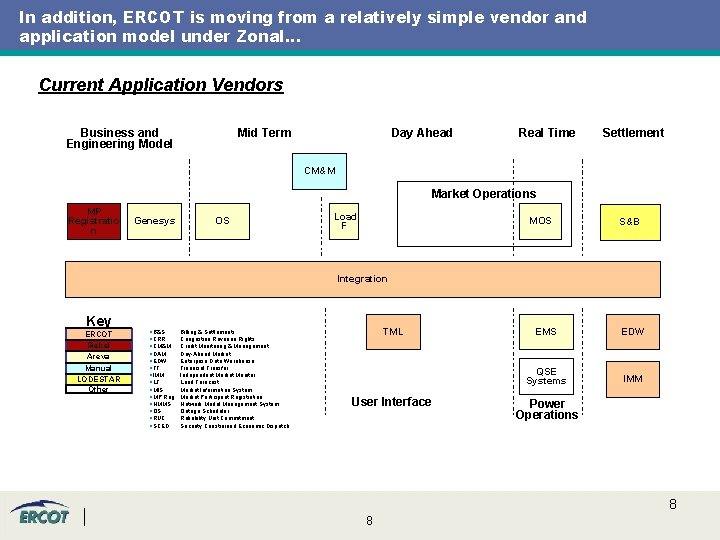Click the 'Current Application Vendors' heading

[x=161, y=85]
